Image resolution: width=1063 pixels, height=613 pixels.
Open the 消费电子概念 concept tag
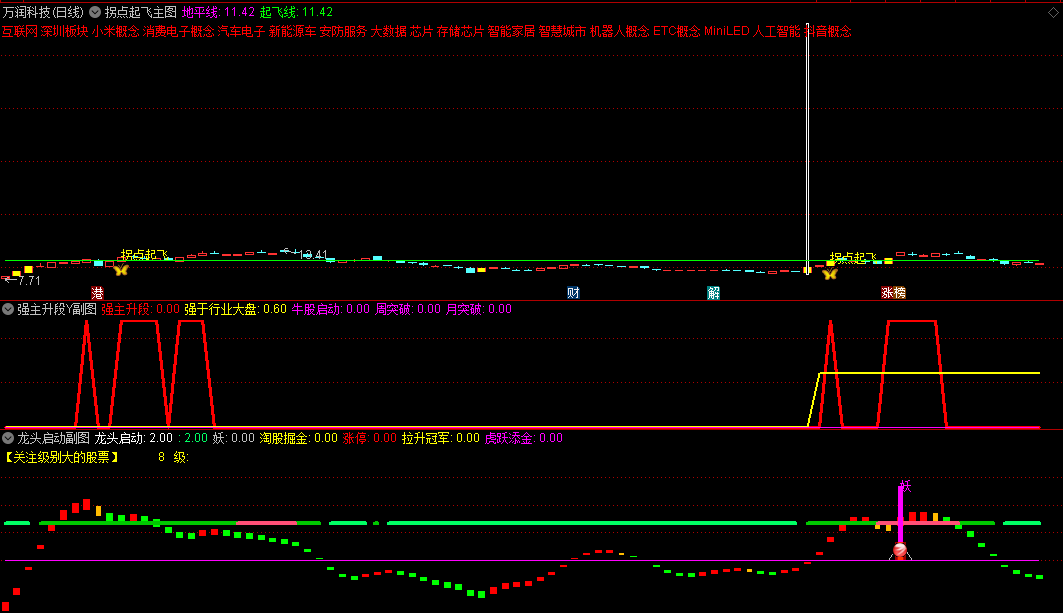[x=178, y=31]
